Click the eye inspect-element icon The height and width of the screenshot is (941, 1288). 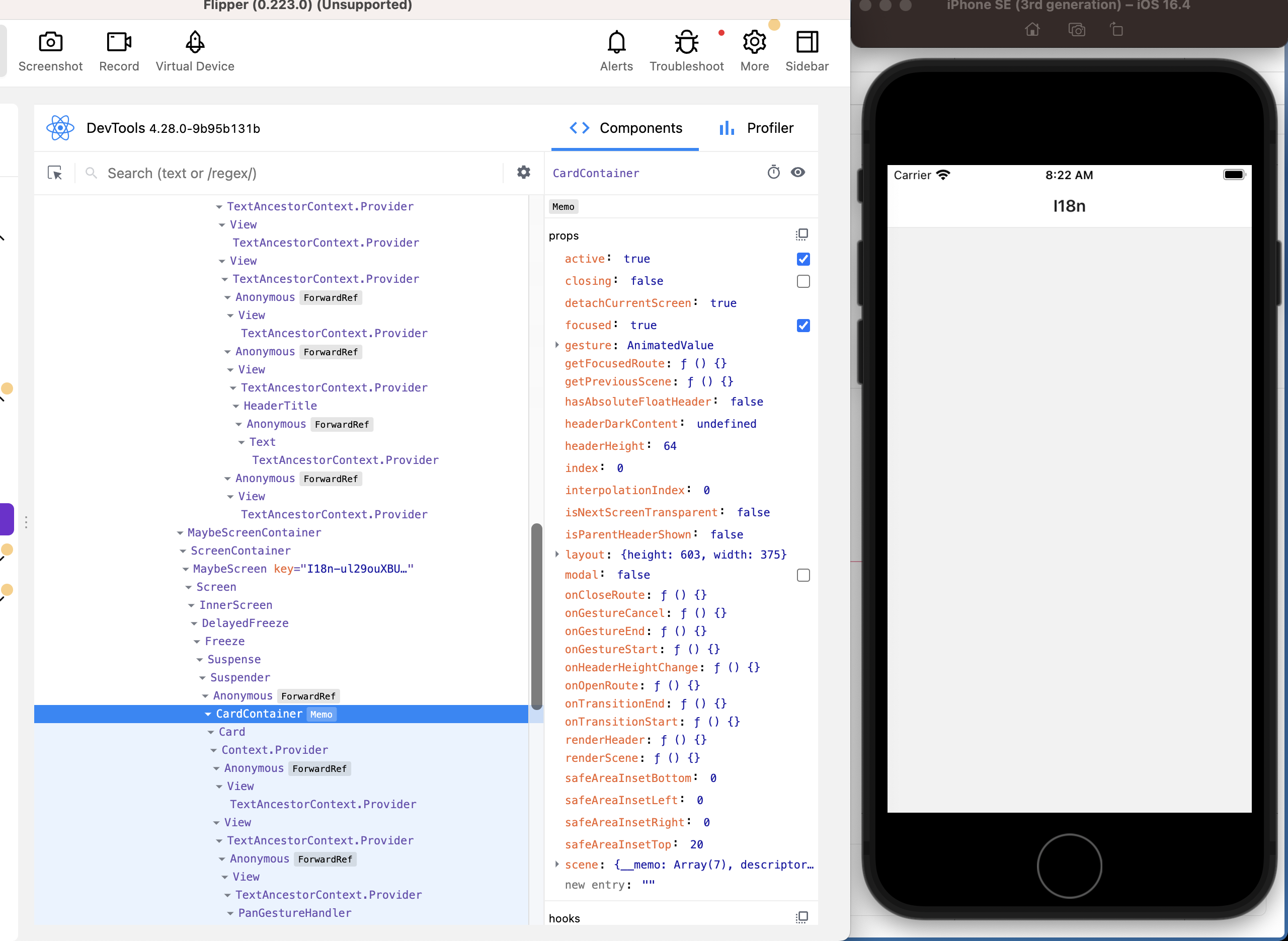[798, 173]
